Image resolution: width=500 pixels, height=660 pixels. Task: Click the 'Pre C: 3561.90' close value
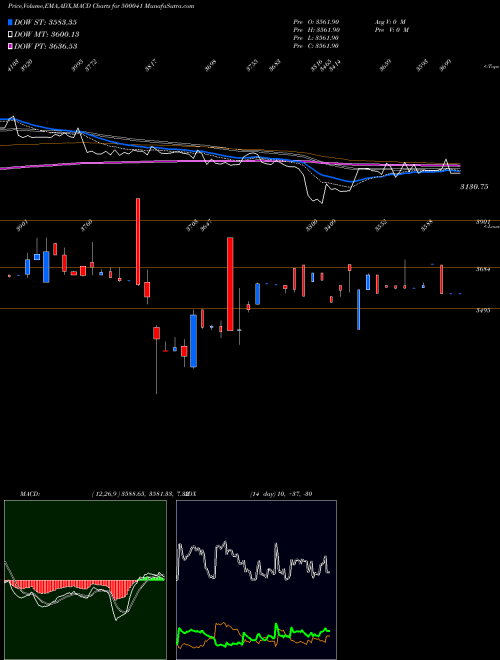316,46
